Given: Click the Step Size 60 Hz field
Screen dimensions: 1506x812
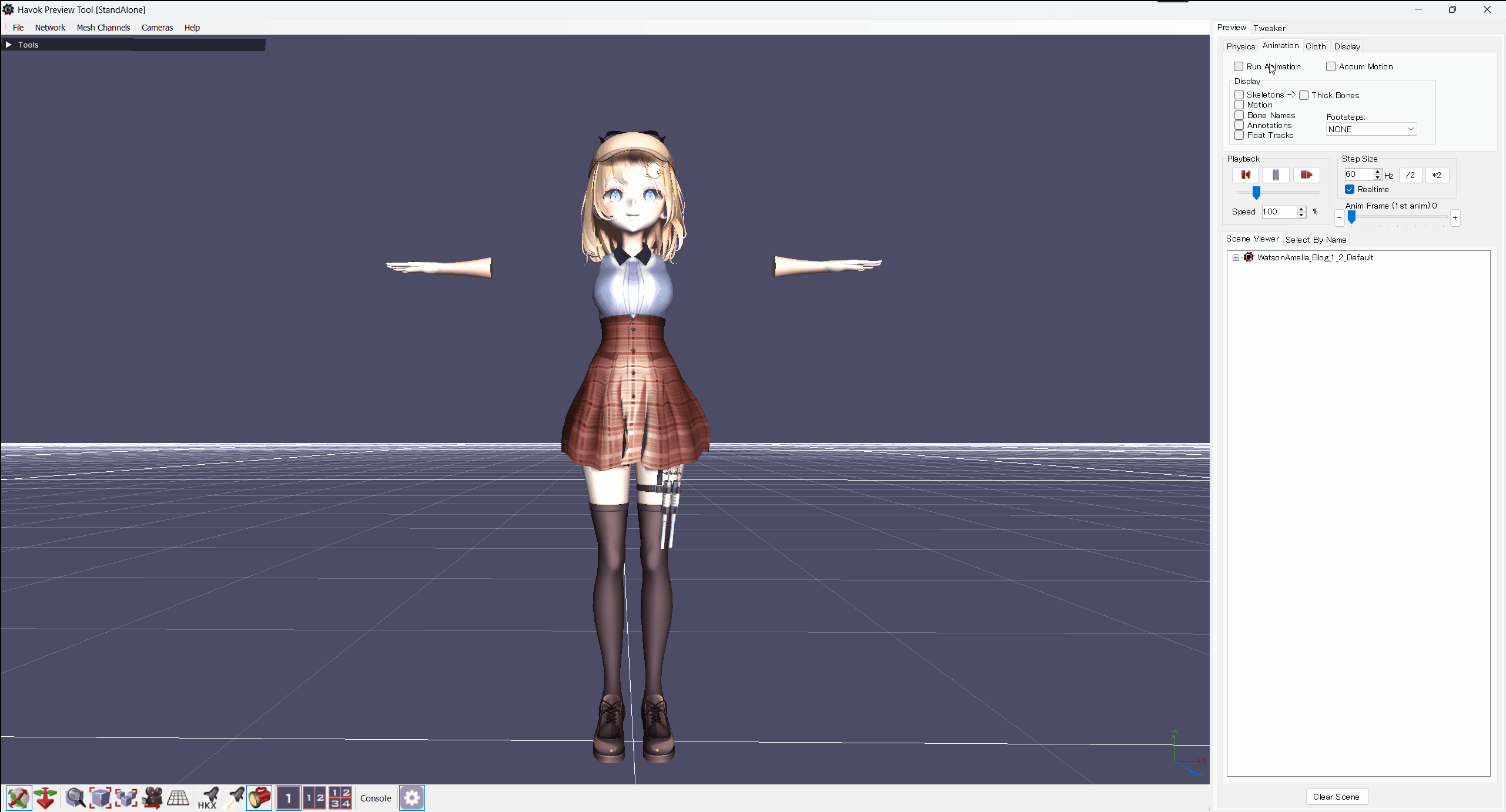Looking at the screenshot, I should (1358, 175).
